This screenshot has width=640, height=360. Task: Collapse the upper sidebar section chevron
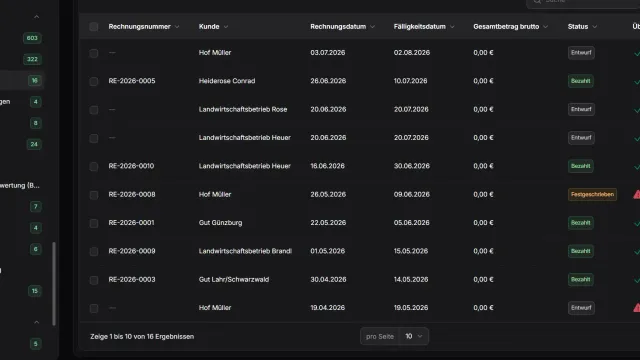click(36, 17)
